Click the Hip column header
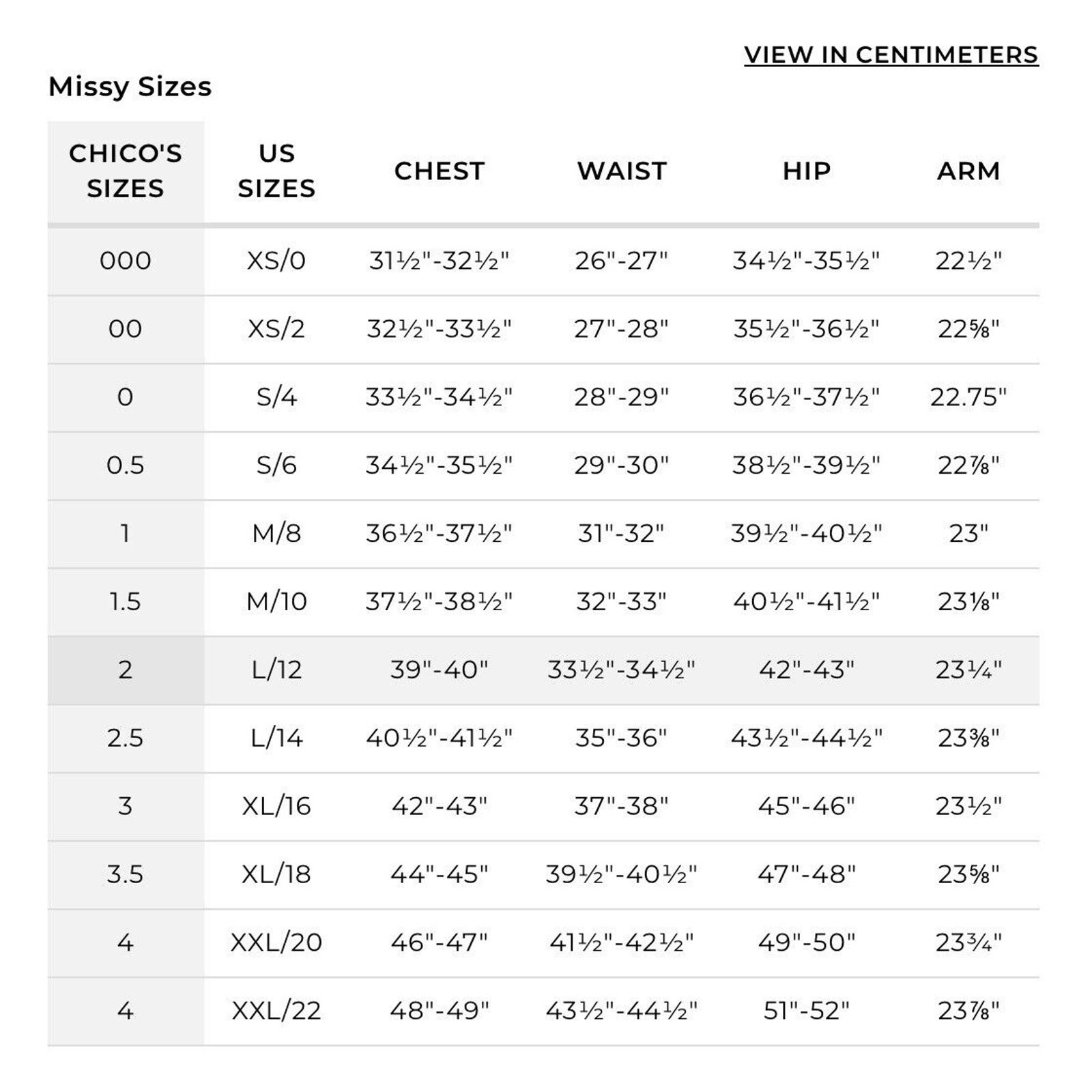Image resolution: width=1092 pixels, height=1092 pixels. (x=807, y=171)
